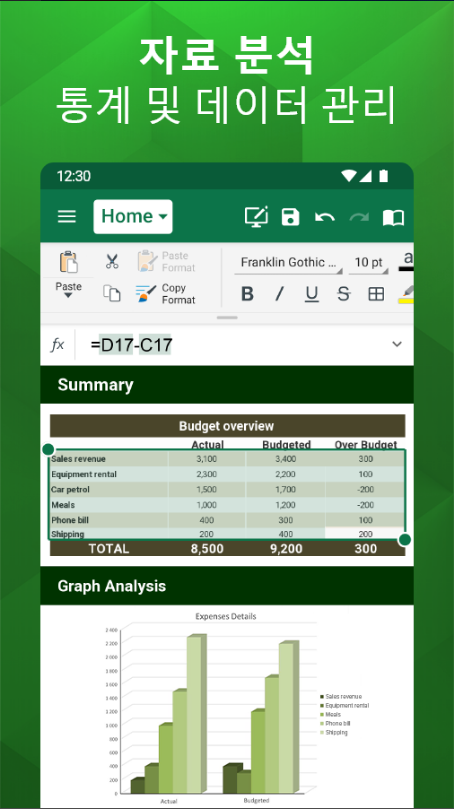This screenshot has height=809, width=454.
Task: Select the Over Budget column header
Action: [366, 444]
